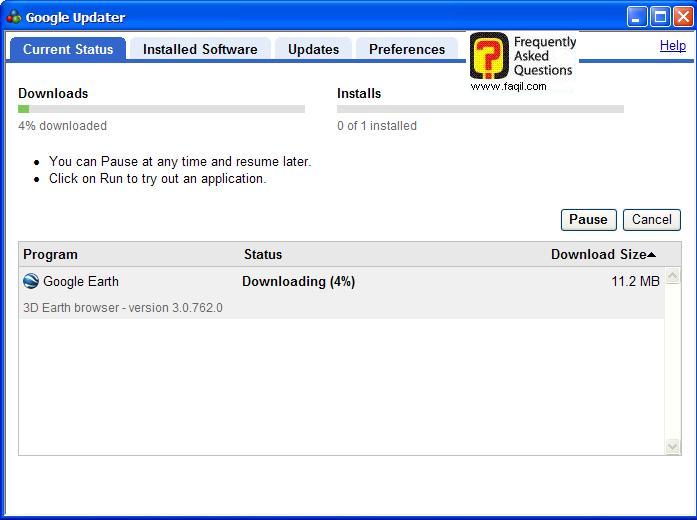Sort by the Download Size column header
The width and height of the screenshot is (697, 520).
597,255
